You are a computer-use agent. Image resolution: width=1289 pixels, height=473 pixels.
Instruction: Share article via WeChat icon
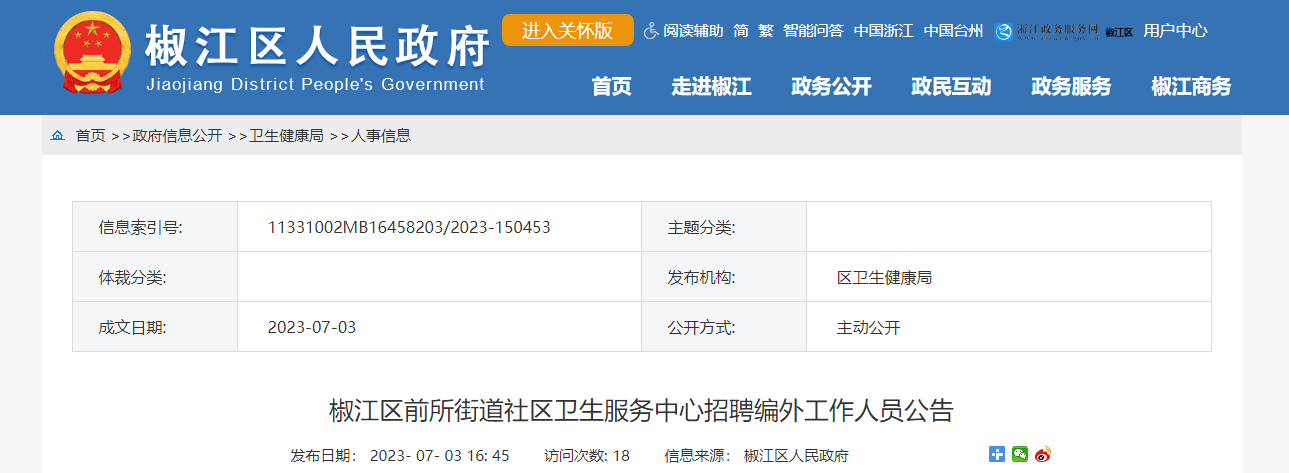pyautogui.click(x=1020, y=454)
